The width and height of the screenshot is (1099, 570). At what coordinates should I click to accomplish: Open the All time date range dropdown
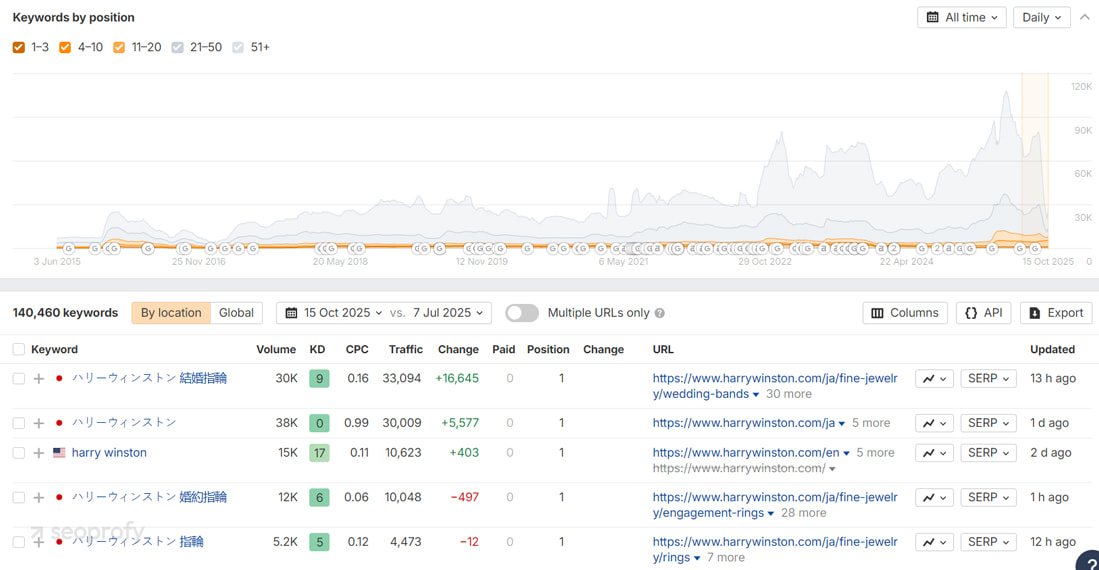(x=961, y=17)
